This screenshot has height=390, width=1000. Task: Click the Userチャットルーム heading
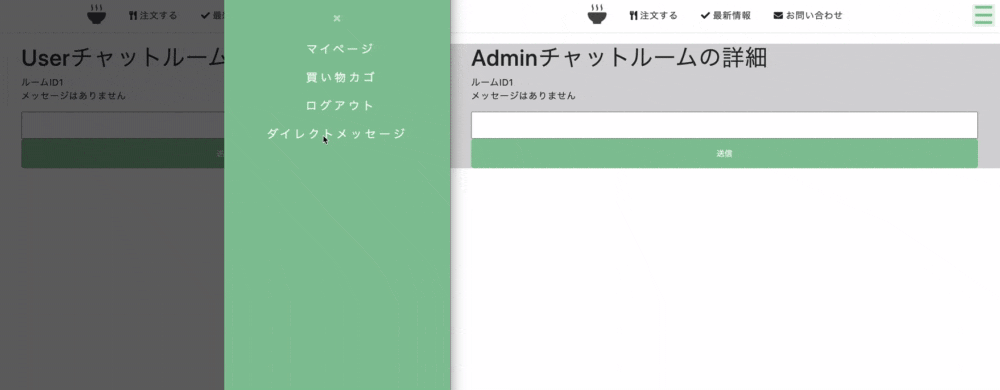(x=122, y=59)
